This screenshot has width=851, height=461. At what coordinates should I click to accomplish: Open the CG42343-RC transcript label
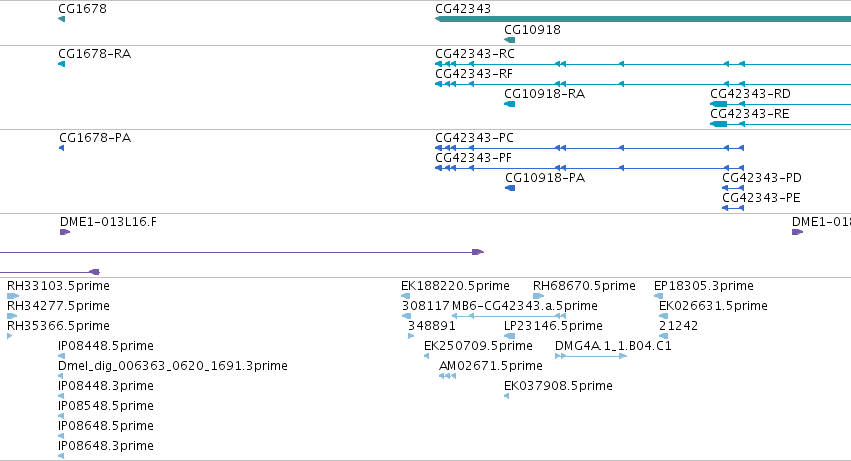coord(475,54)
